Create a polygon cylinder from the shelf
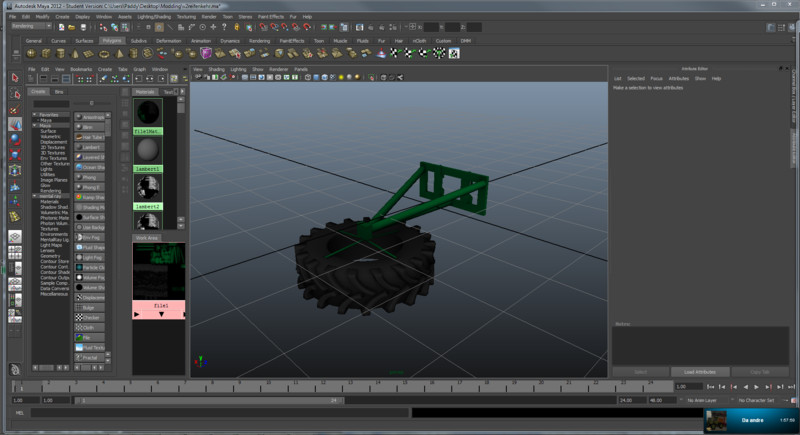Image resolution: width=800 pixels, height=435 pixels. point(60,53)
